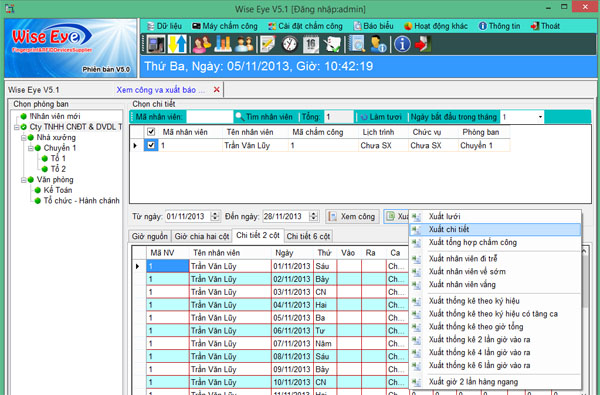This screenshot has height=395, width=600.
Task: Toggle the select-all checkbox in employee header
Action: click(x=151, y=132)
